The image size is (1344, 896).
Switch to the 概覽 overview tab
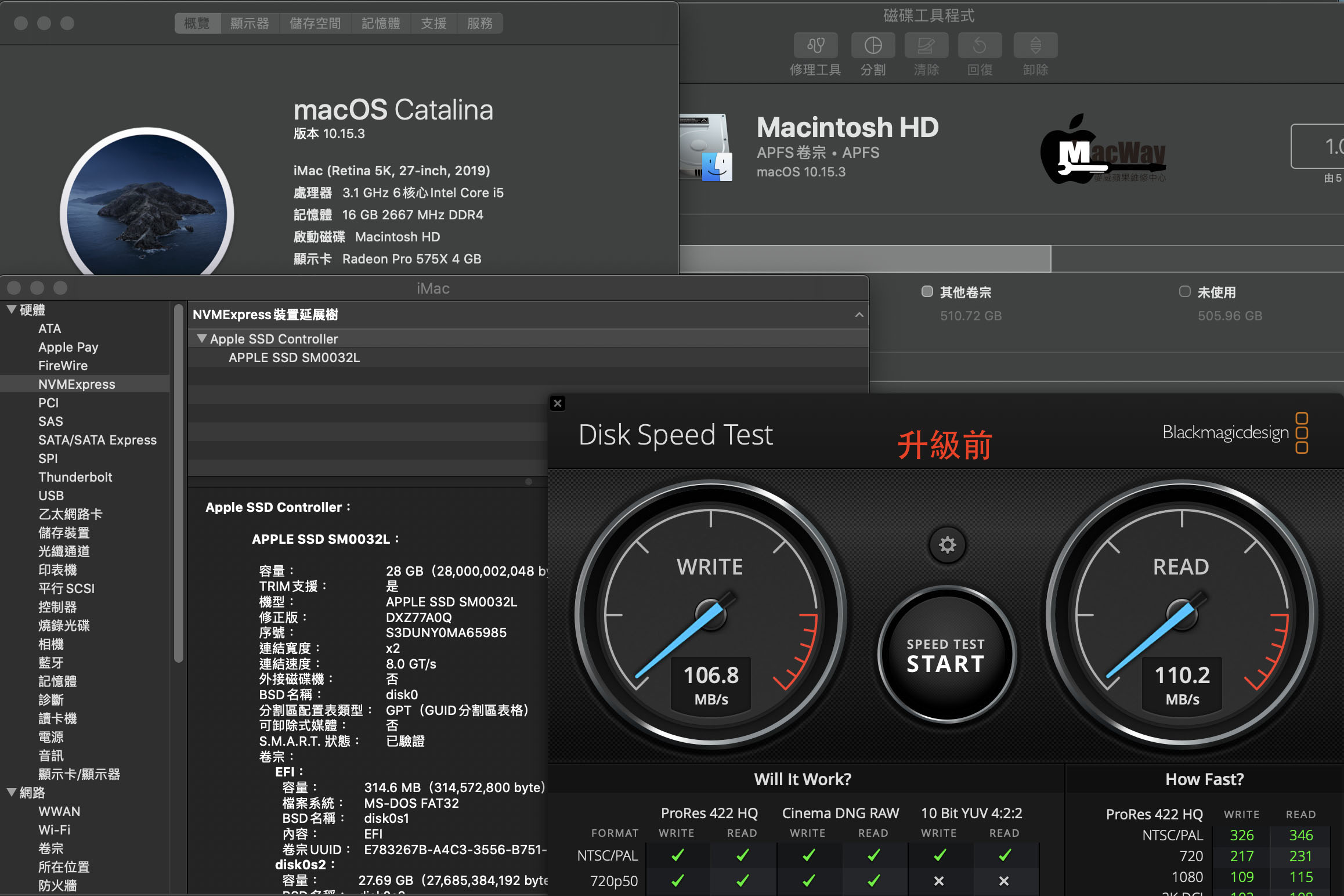coord(197,23)
